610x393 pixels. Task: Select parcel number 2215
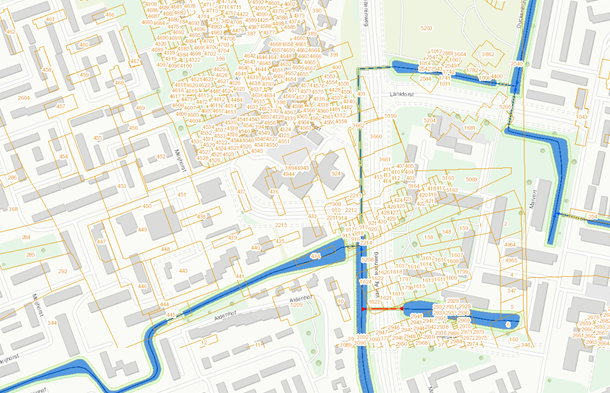pyautogui.click(x=281, y=225)
